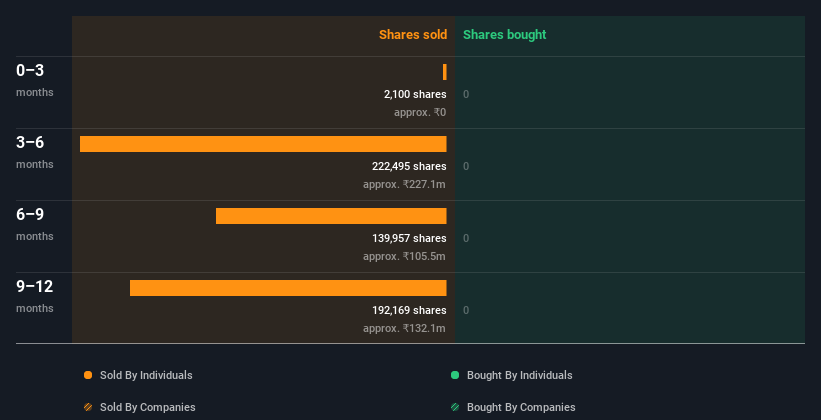The height and width of the screenshot is (420, 821).
Task: Click the orange Sold By Individuals legend dot
Action: (x=88, y=375)
